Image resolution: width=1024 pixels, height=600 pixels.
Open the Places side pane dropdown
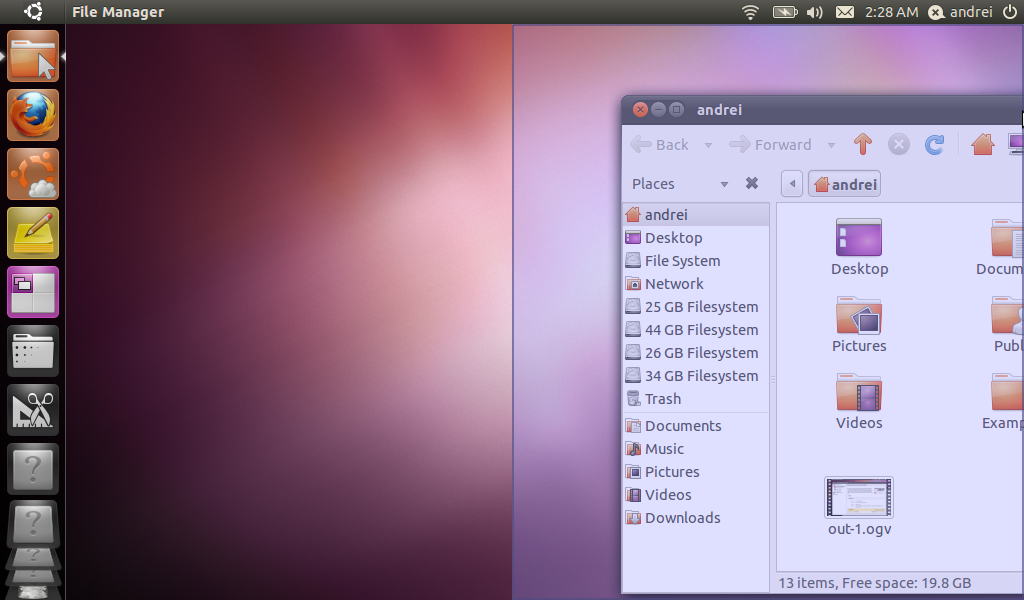724,184
